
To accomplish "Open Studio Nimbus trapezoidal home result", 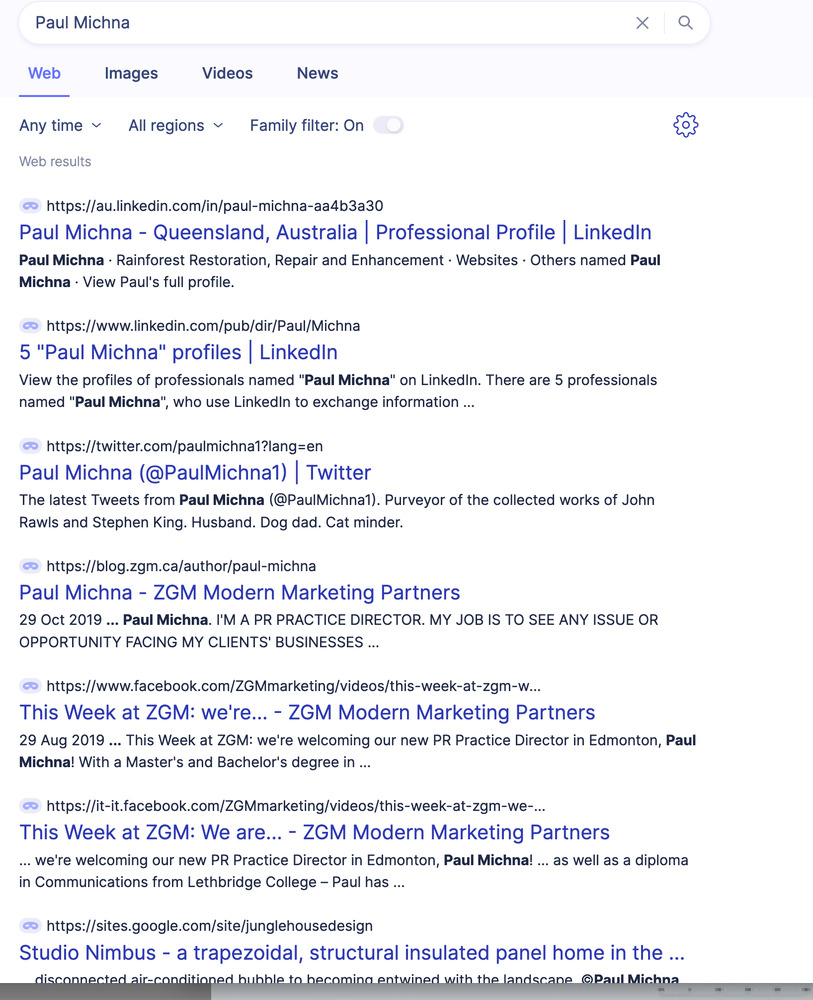I will tap(352, 952).
